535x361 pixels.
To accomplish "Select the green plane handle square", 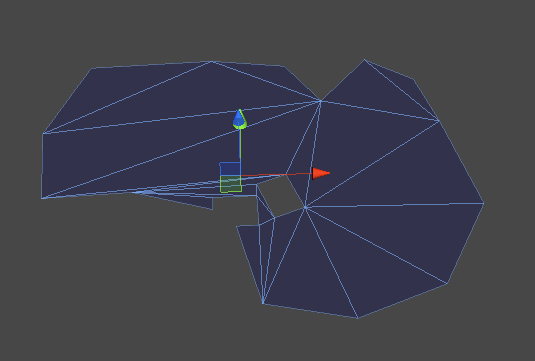I will (x=231, y=184).
